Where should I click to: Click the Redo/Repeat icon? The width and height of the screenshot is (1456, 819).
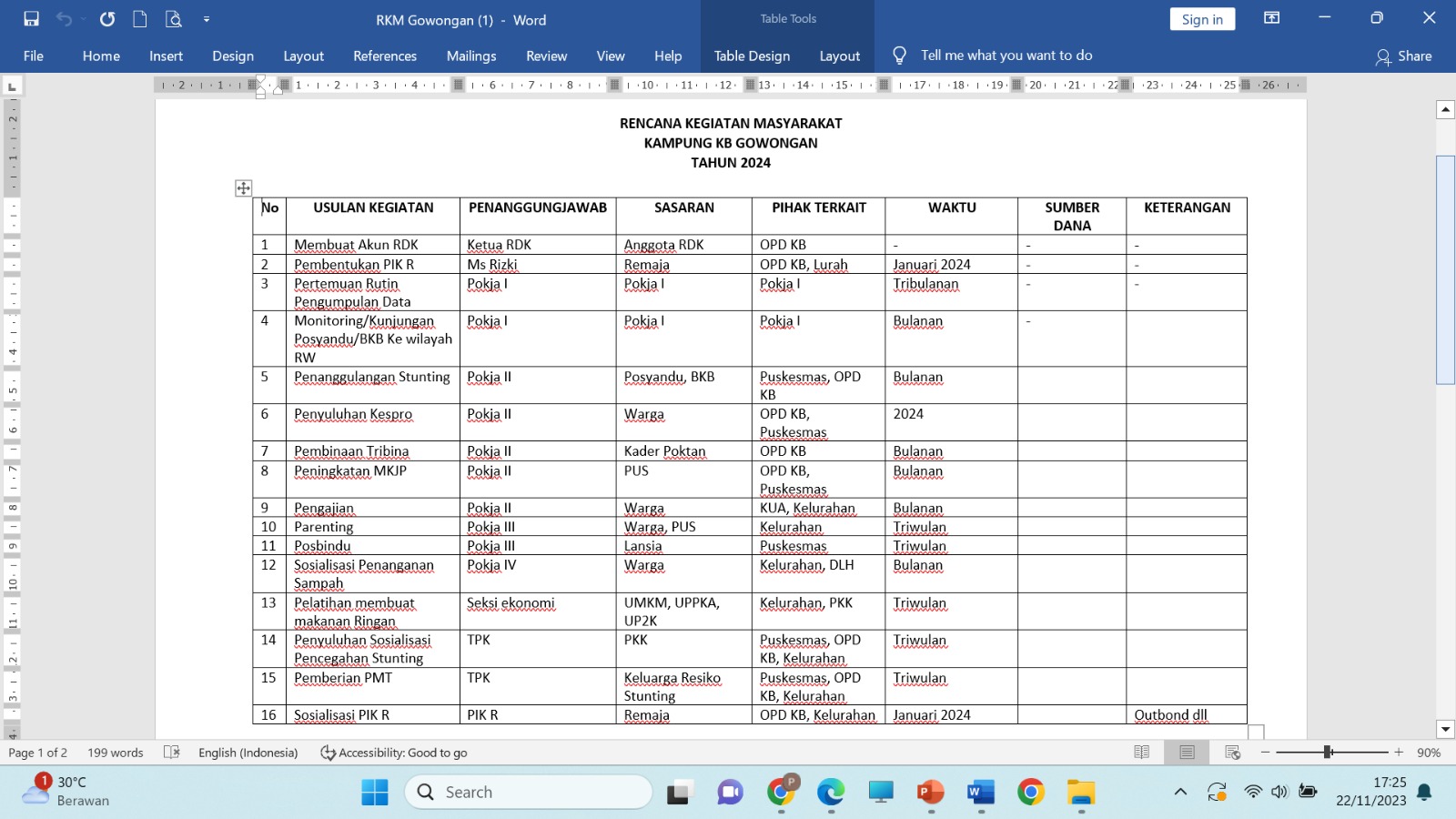[x=107, y=19]
